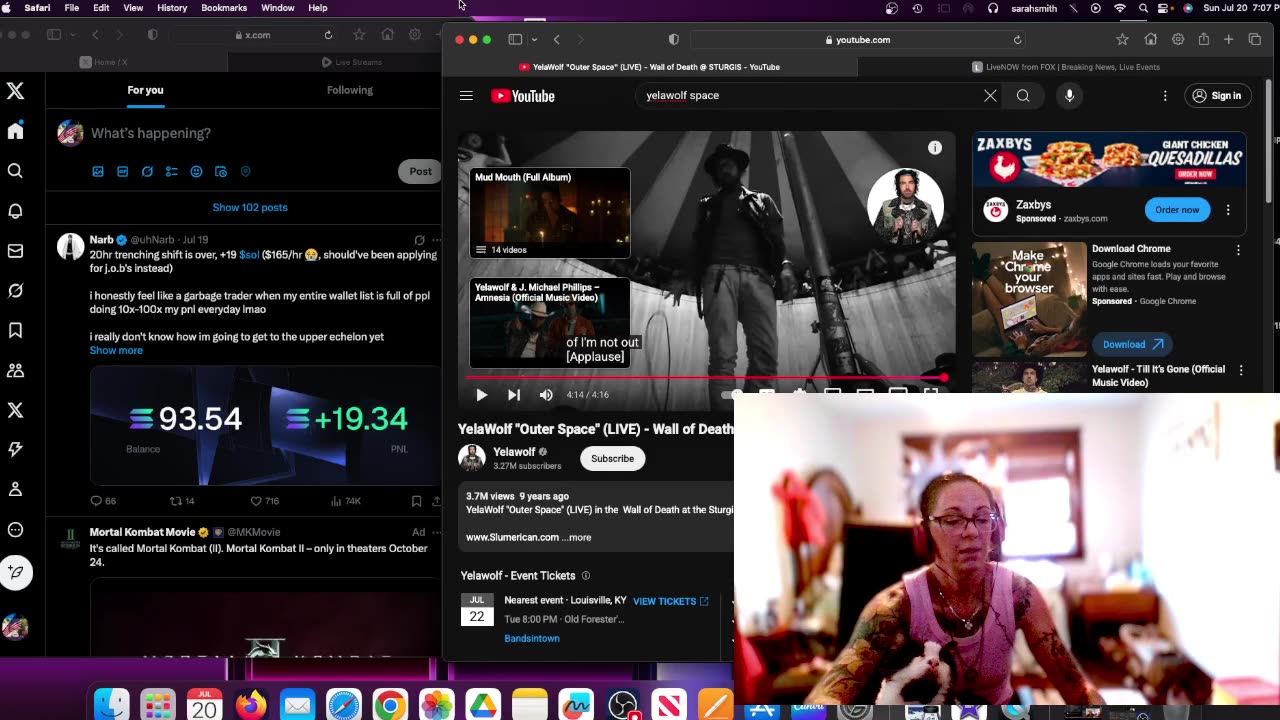
Task: Open VIEW TICKETS for Louisville event
Action: 670,601
